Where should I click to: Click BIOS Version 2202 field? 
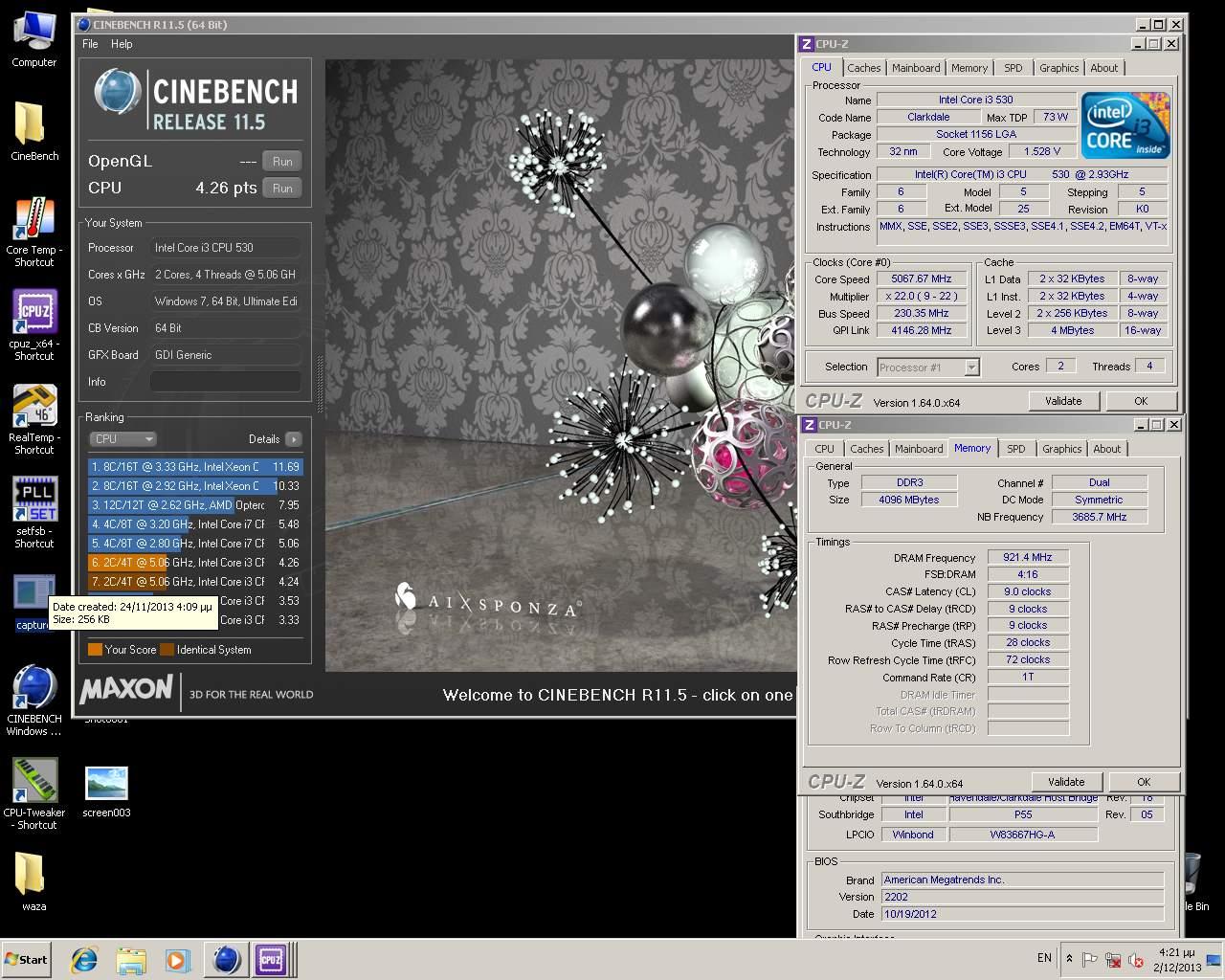pyautogui.click(x=1022, y=897)
